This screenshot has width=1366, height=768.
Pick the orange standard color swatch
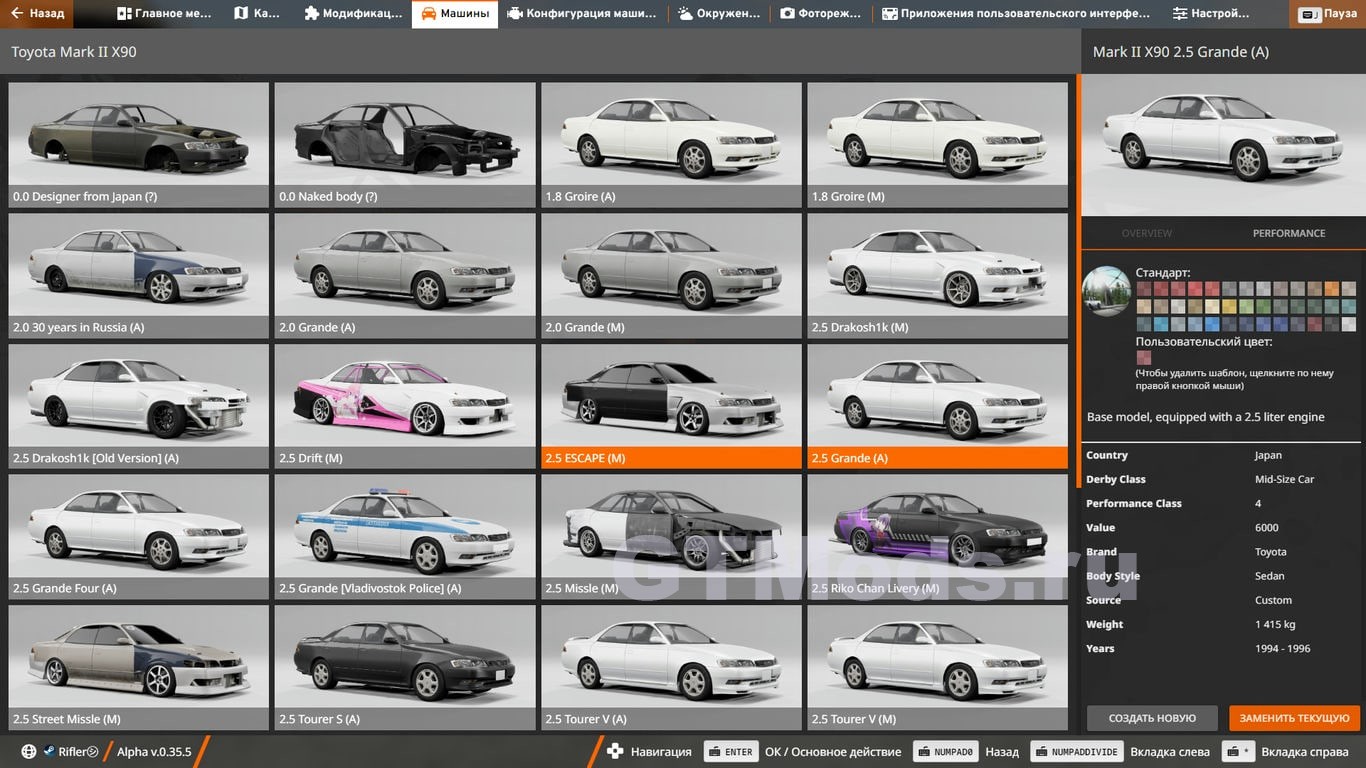click(1331, 289)
